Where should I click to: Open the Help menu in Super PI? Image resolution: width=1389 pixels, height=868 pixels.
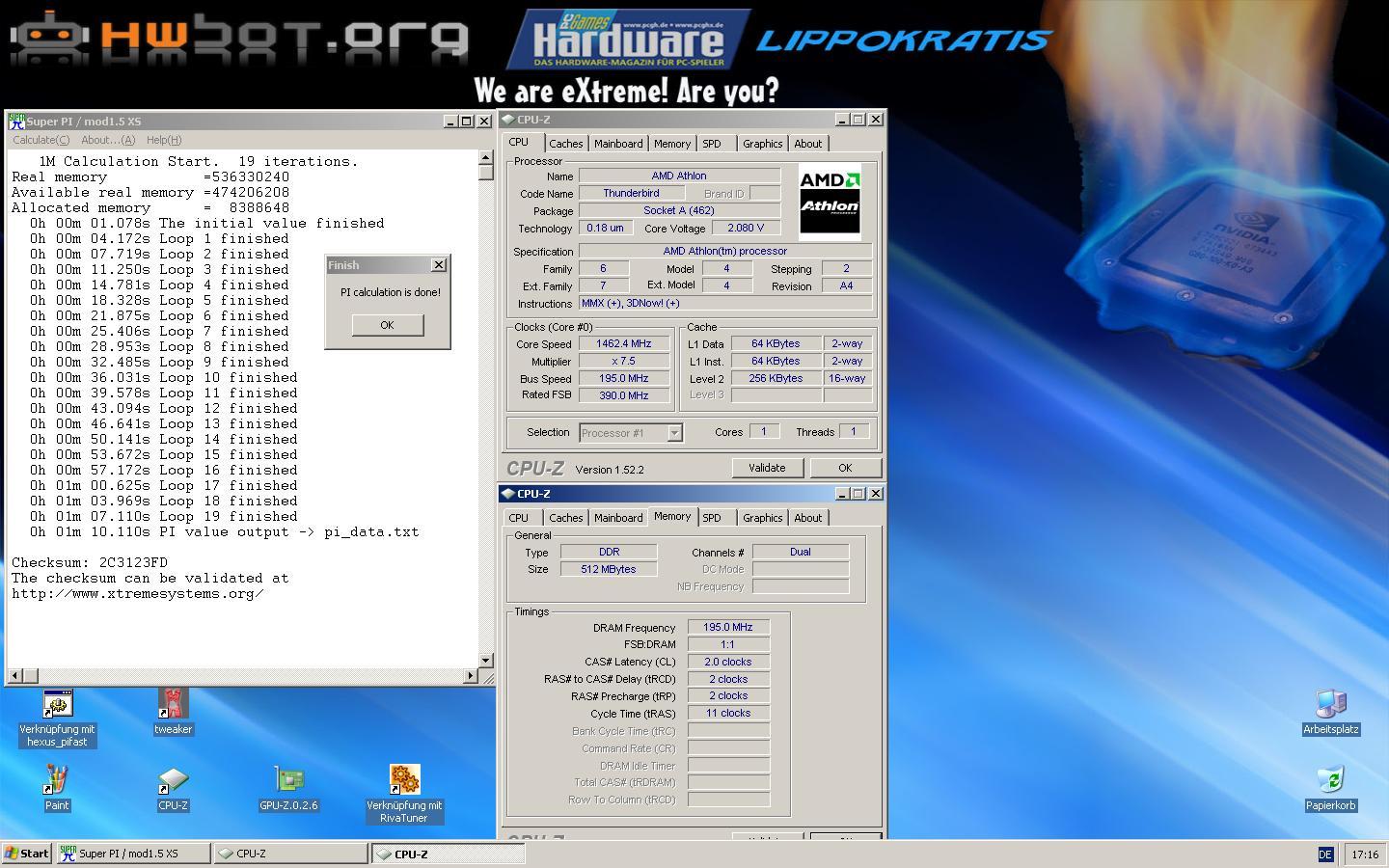click(164, 140)
